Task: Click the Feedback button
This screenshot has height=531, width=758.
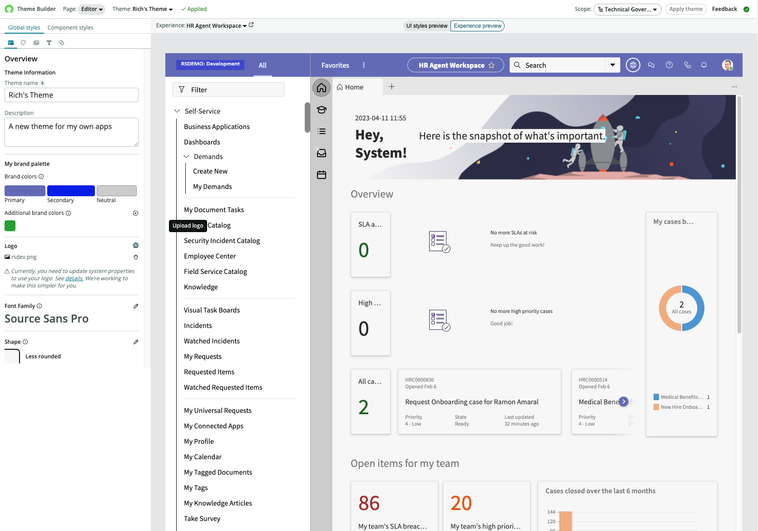Action: (724, 9)
